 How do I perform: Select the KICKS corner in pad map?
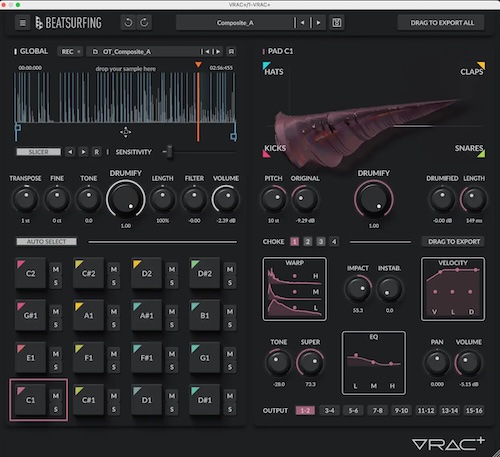point(274,150)
